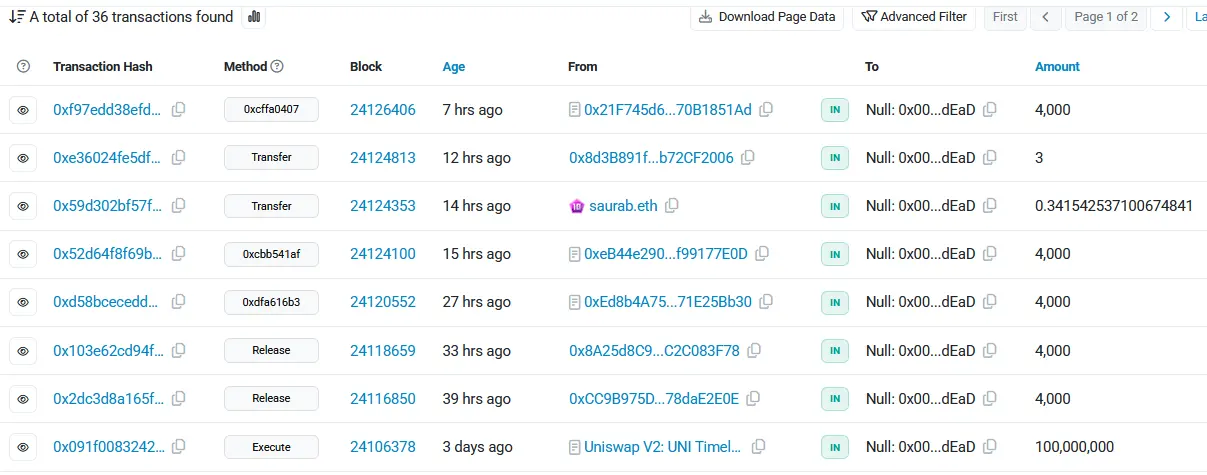
Task: Open block 24124100
Action: (x=383, y=254)
